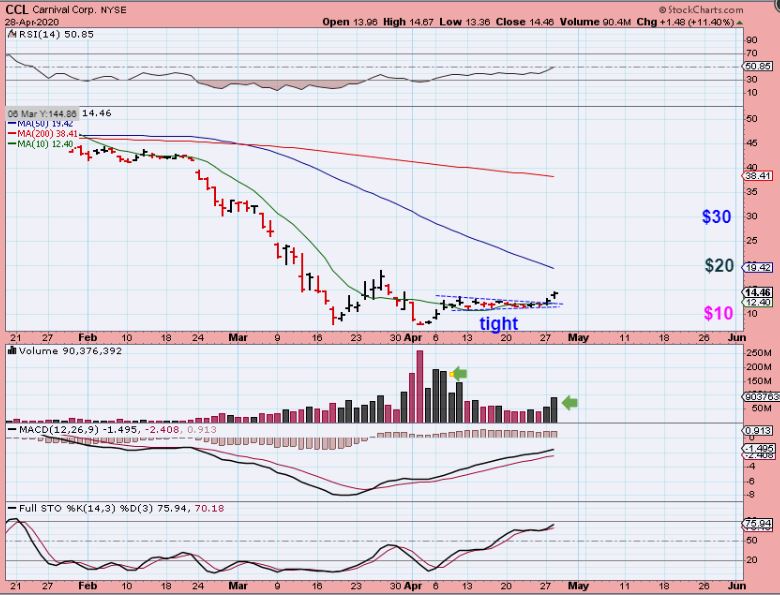Click the 19.42 price axis tag
780x595 pixels.
pos(758,268)
